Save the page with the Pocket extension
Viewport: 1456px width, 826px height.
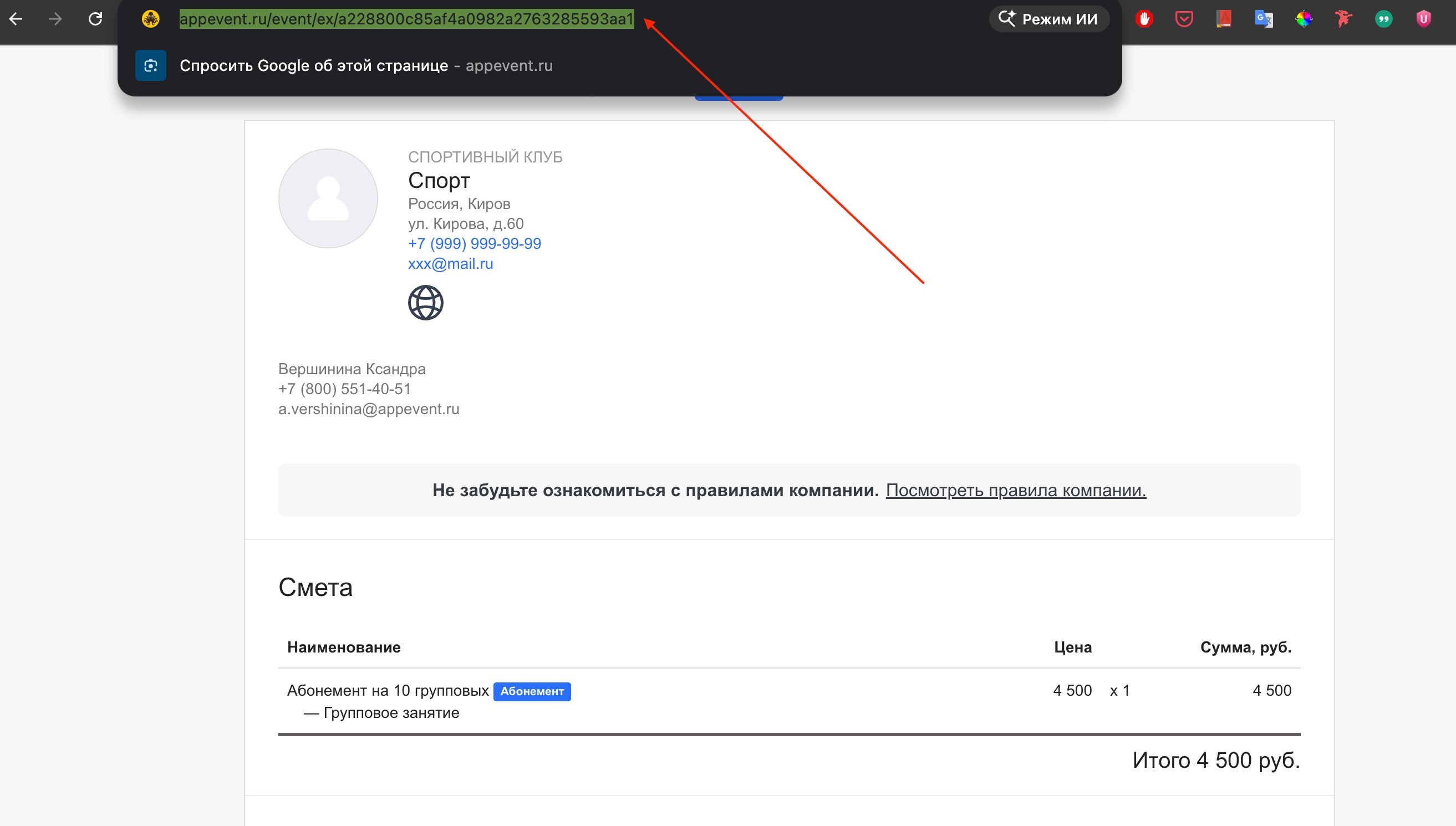click(1184, 19)
